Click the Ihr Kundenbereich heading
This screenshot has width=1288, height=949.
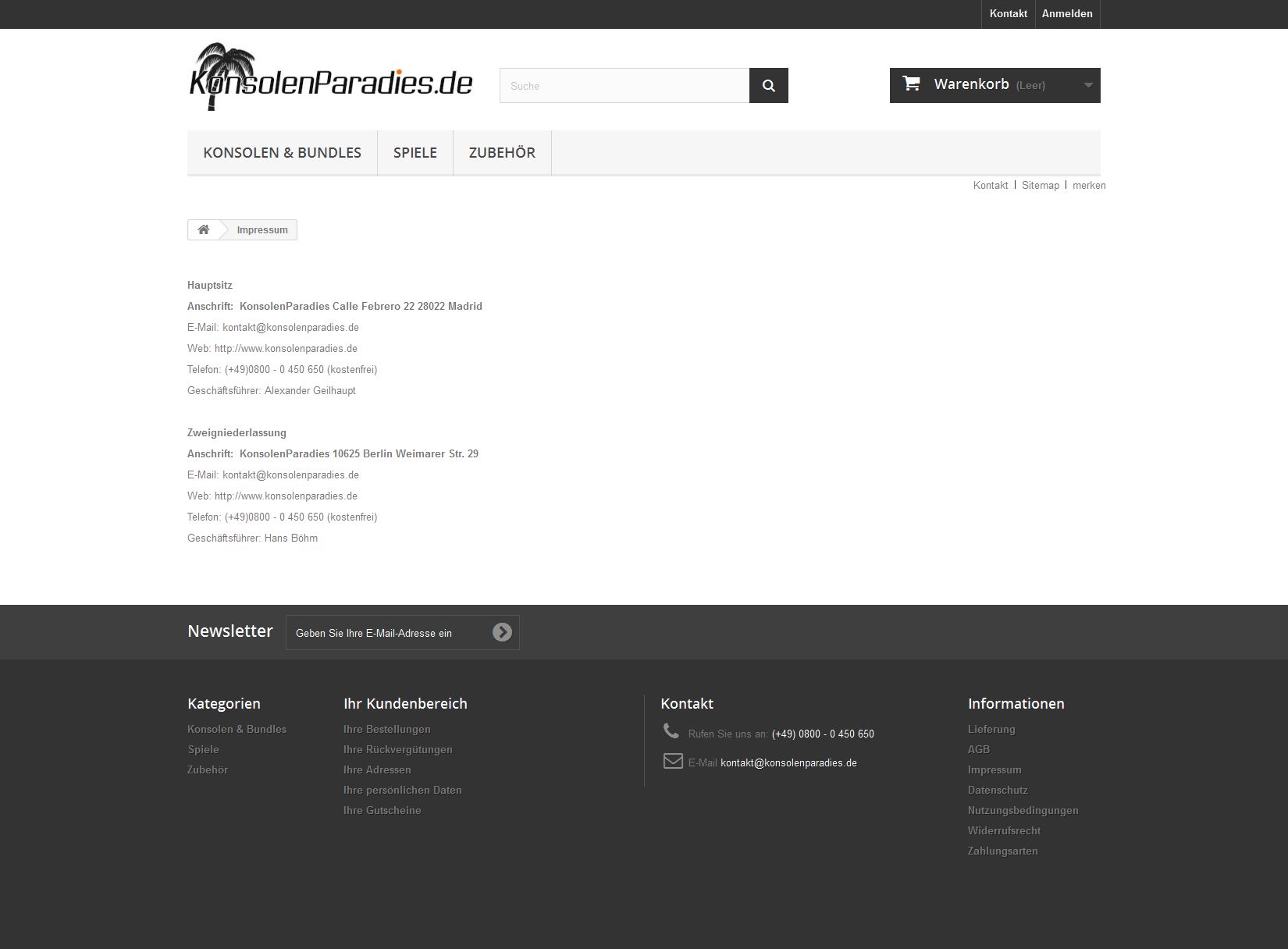click(x=405, y=703)
